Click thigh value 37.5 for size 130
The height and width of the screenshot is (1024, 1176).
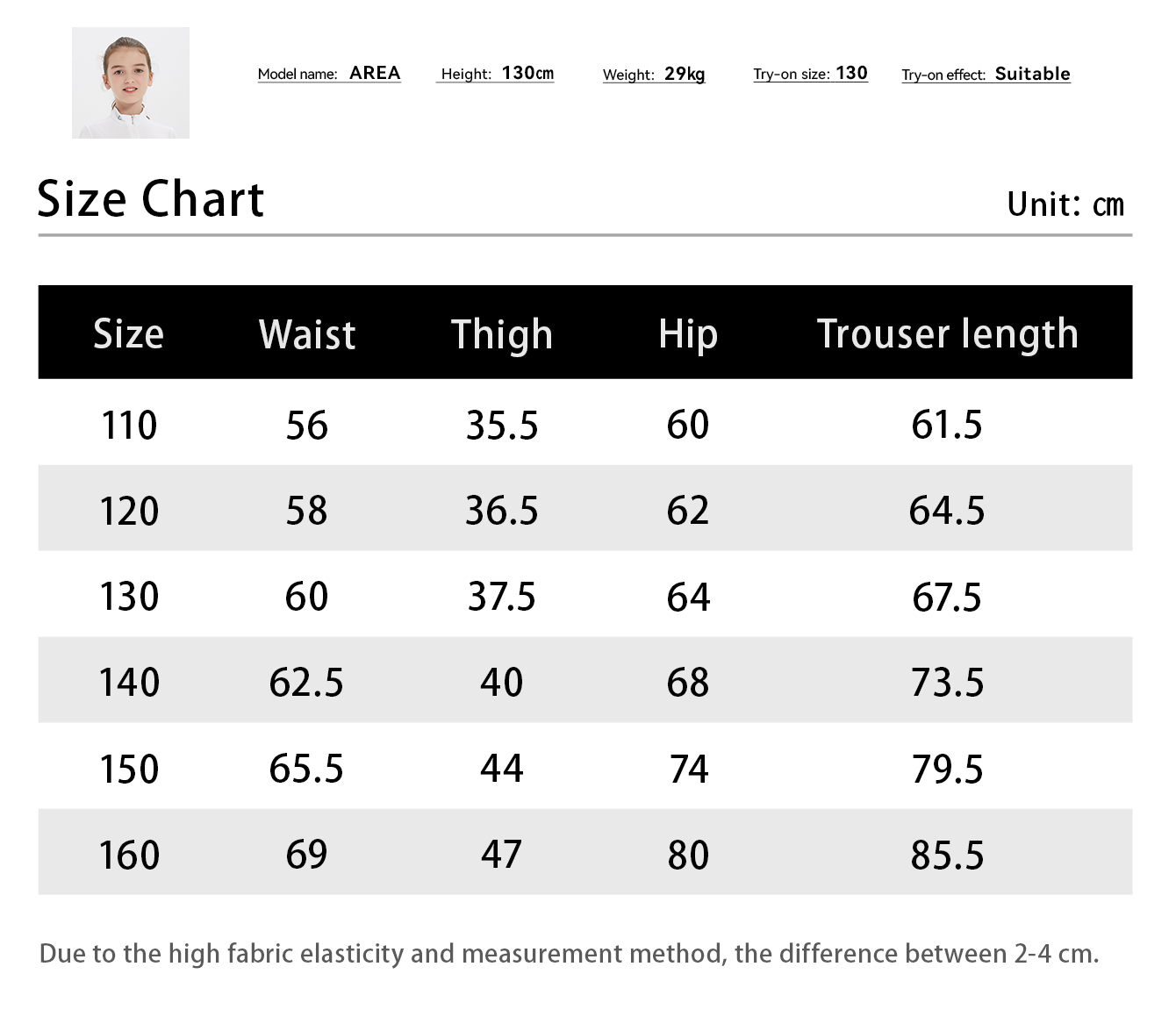[x=501, y=597]
